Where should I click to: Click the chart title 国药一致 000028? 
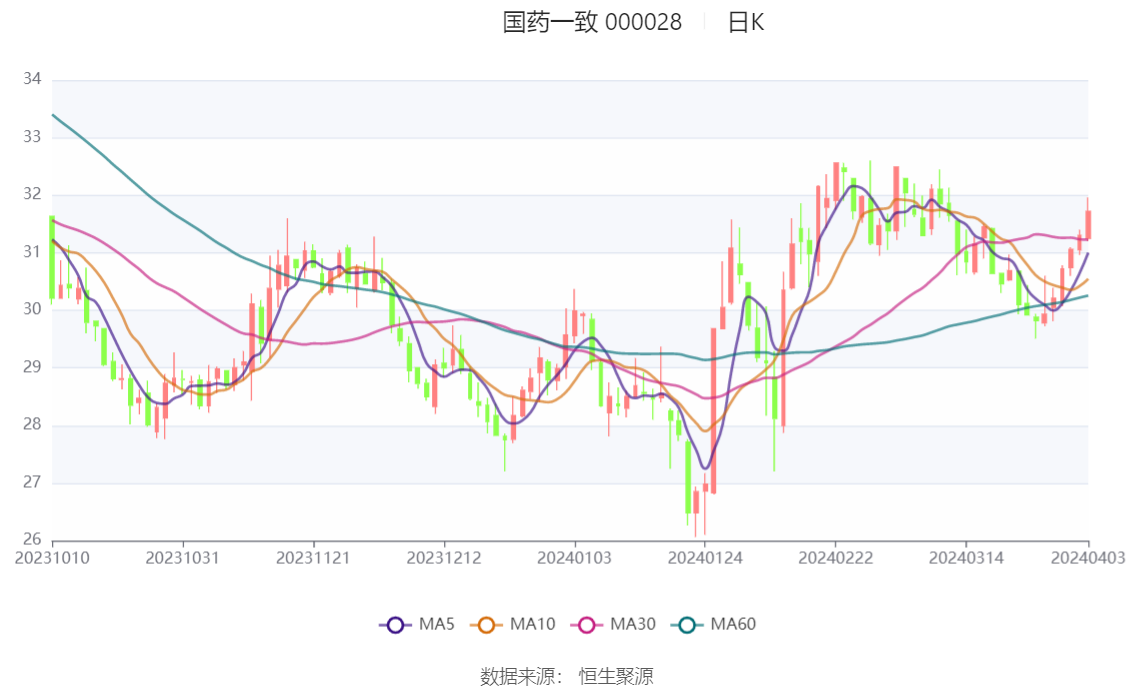pos(592,22)
